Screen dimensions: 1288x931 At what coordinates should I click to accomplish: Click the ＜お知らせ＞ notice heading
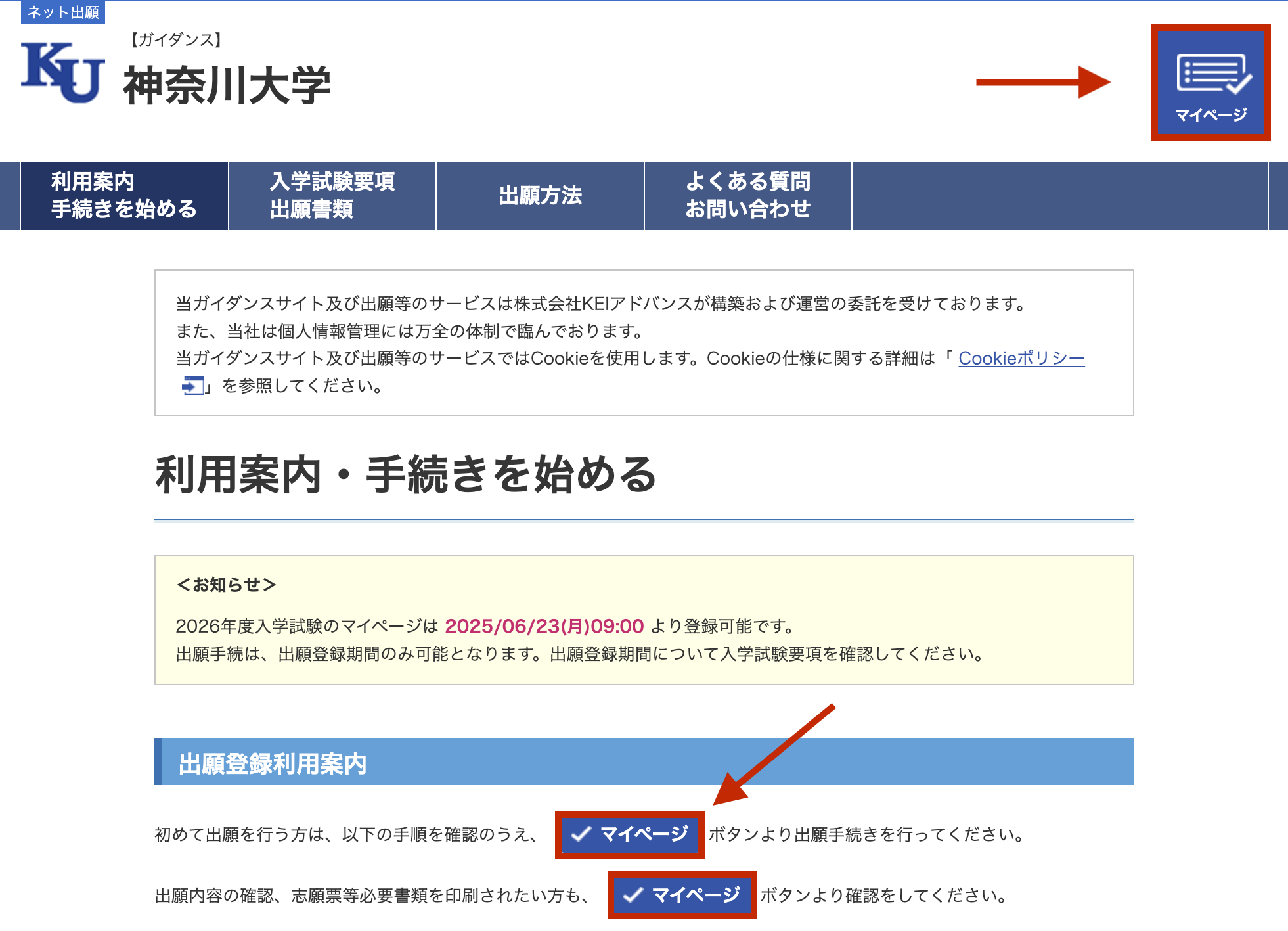[227, 585]
